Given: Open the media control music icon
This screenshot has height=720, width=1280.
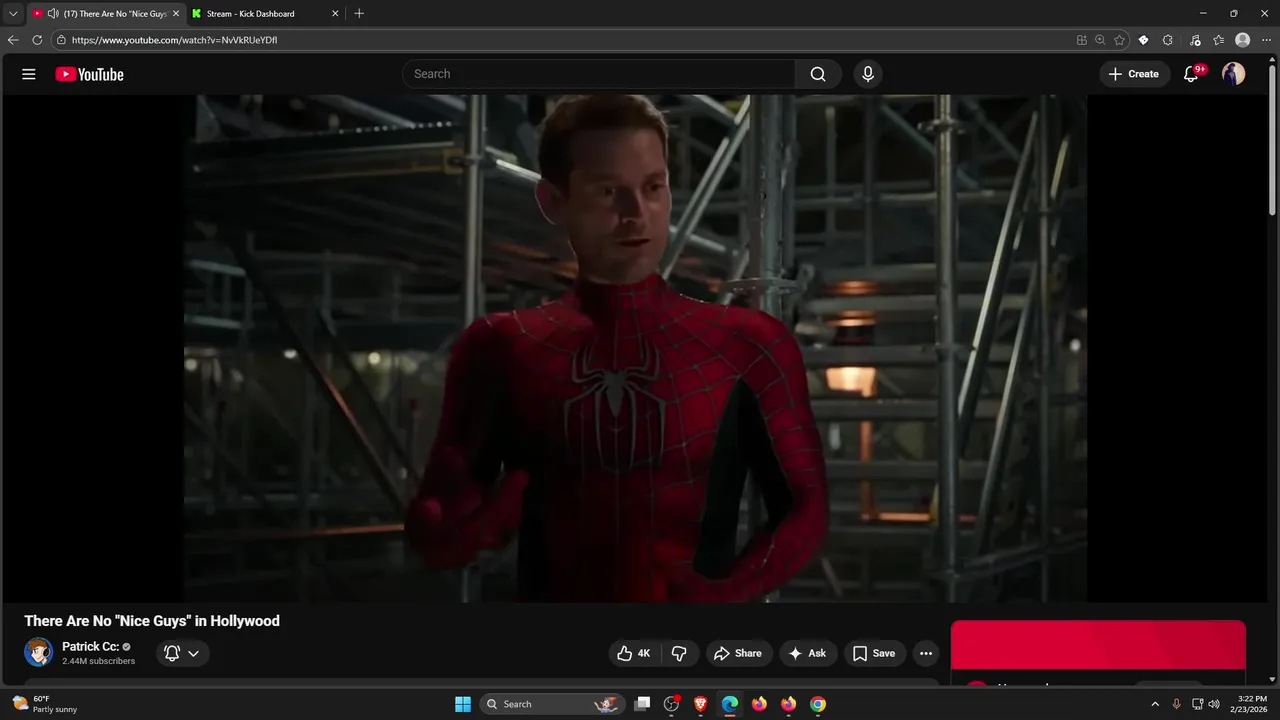Looking at the screenshot, I should pyautogui.click(x=1195, y=40).
